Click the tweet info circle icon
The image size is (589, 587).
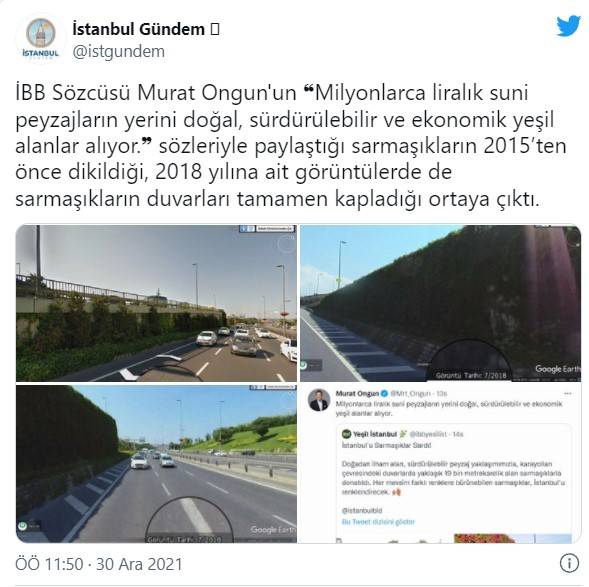tap(569, 563)
